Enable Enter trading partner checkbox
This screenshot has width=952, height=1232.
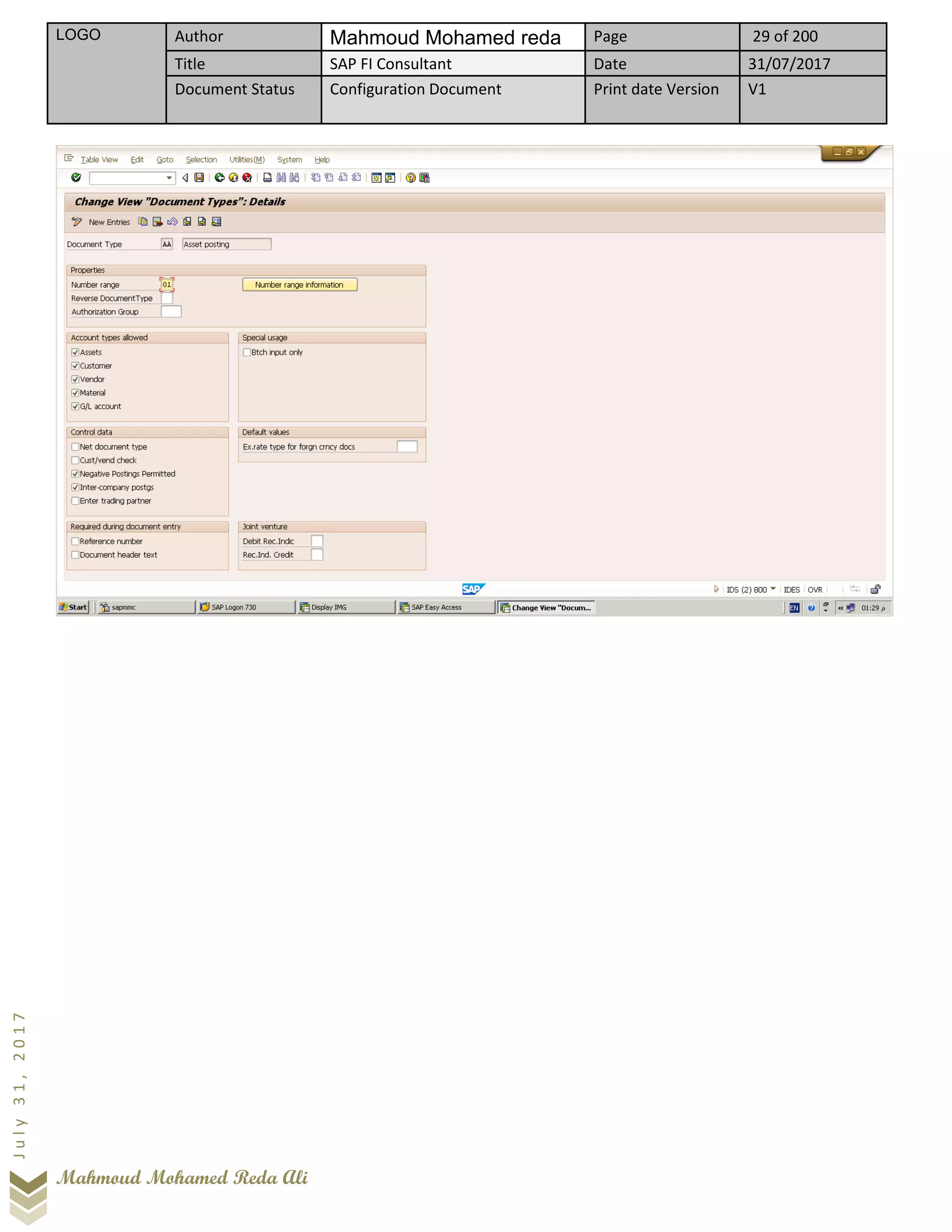coord(75,501)
